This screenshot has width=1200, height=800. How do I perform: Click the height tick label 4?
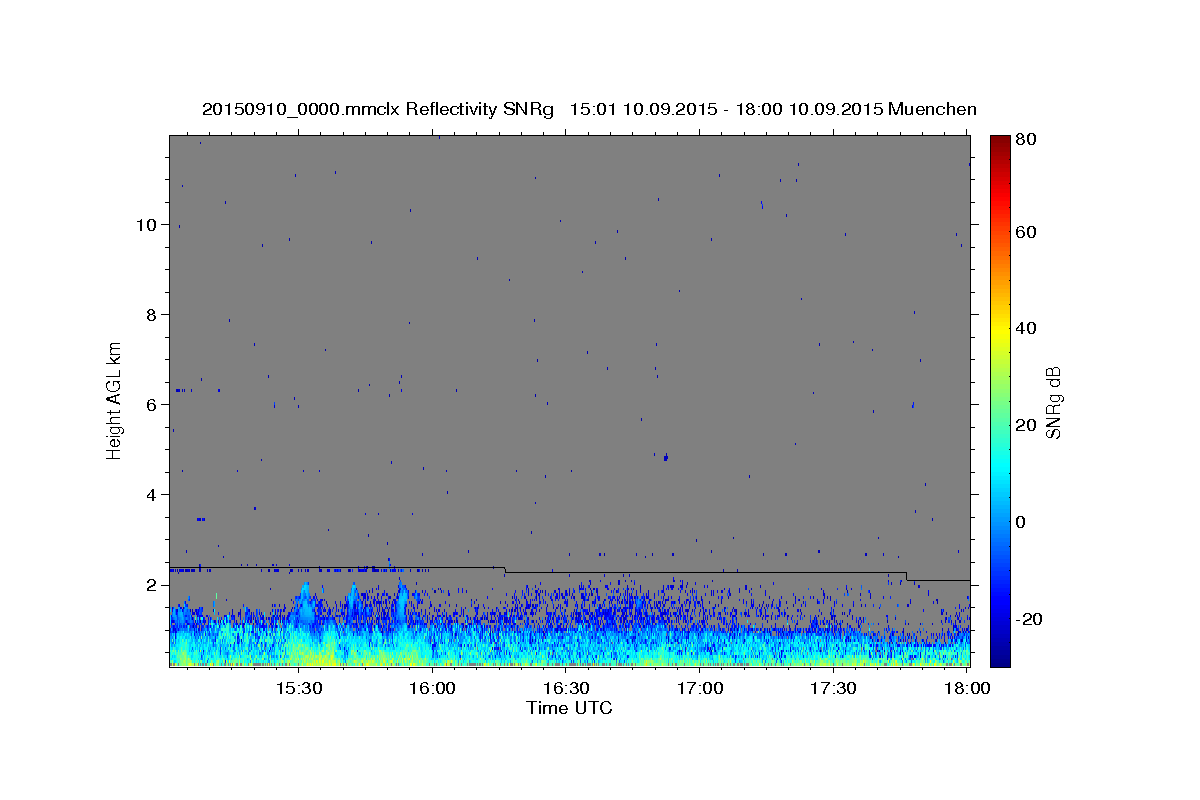[x=152, y=495]
